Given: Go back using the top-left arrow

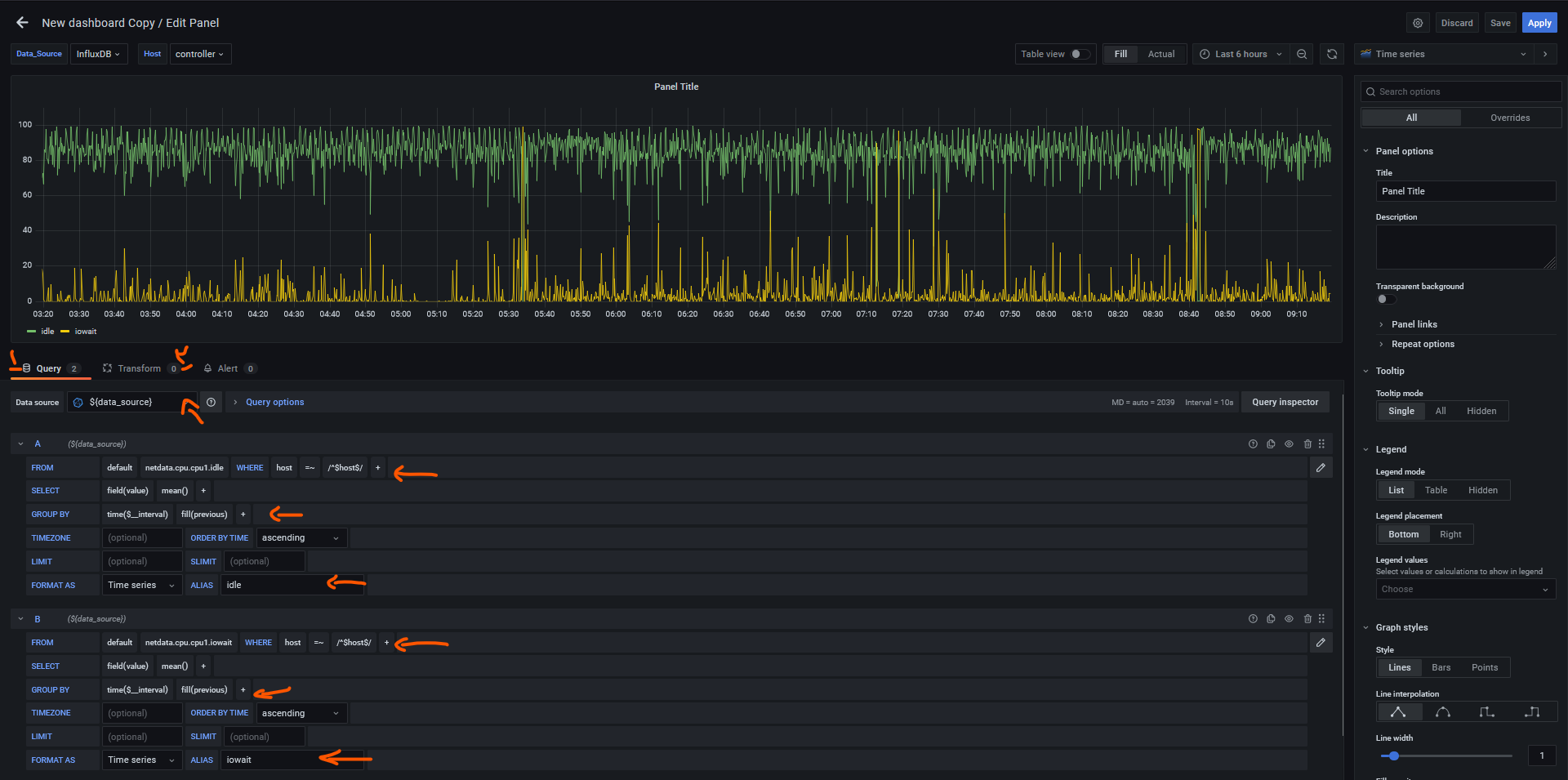Looking at the screenshot, I should point(22,23).
